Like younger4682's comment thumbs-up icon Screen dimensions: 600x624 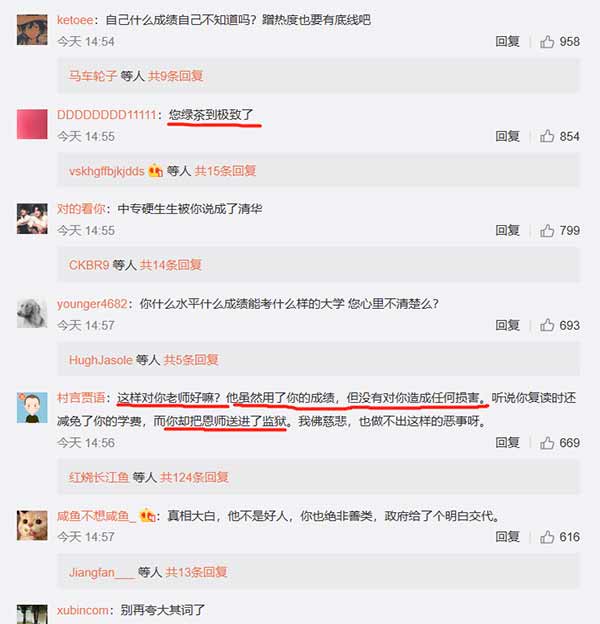[x=547, y=325]
